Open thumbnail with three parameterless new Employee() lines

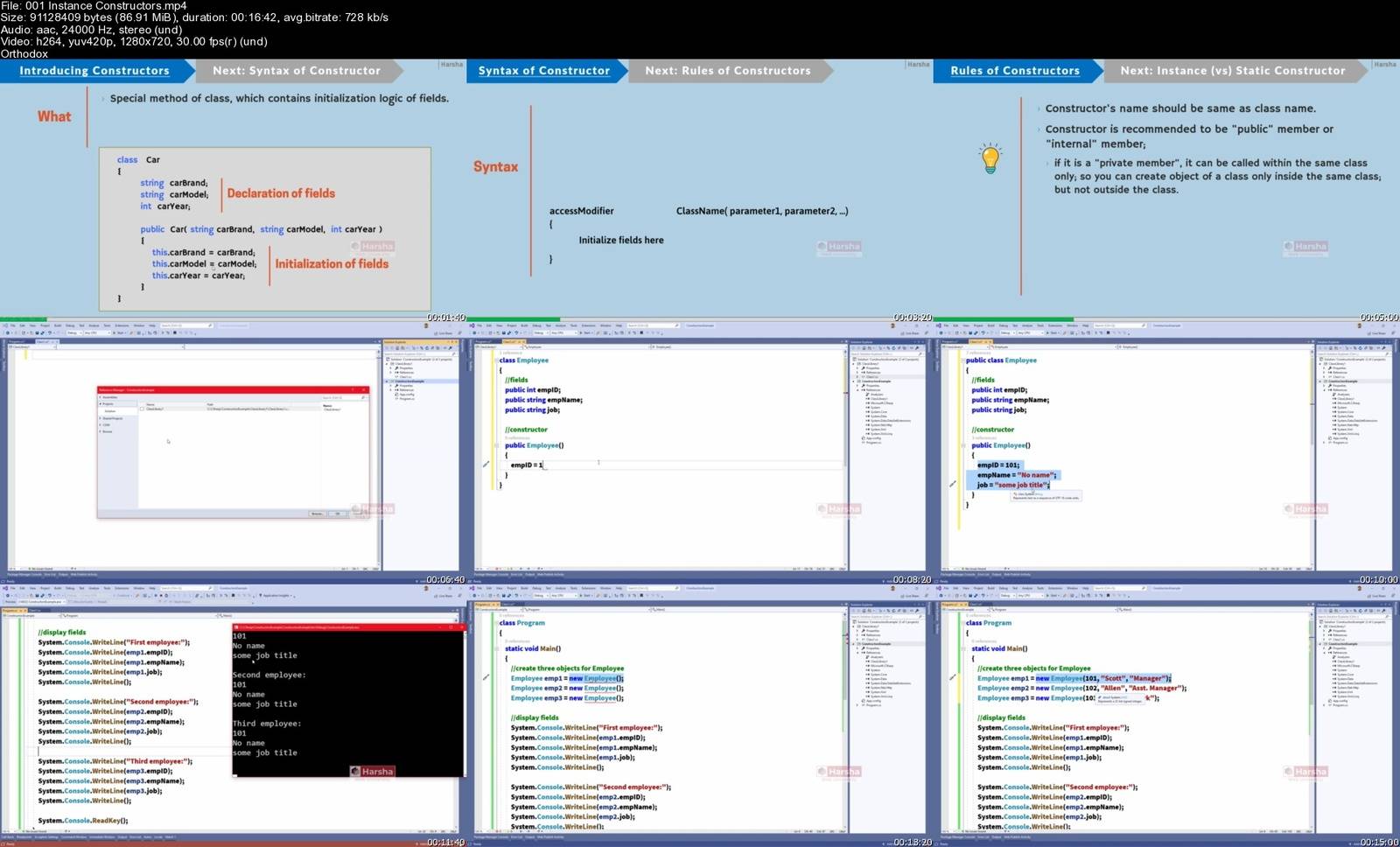699,716
